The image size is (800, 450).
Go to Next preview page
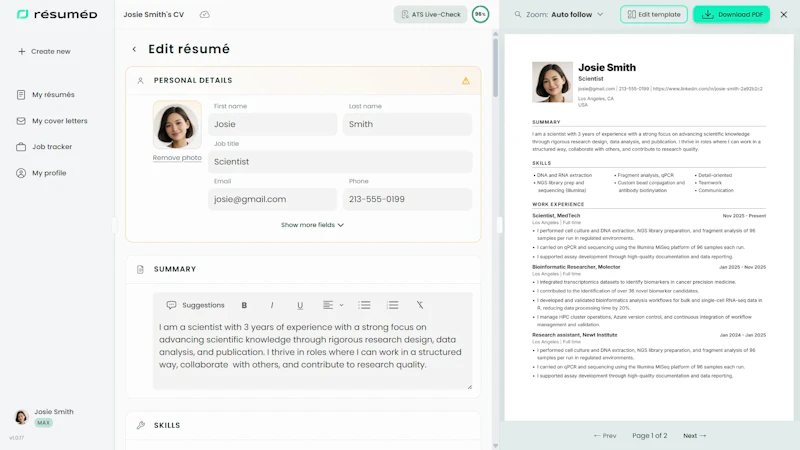[x=694, y=436]
